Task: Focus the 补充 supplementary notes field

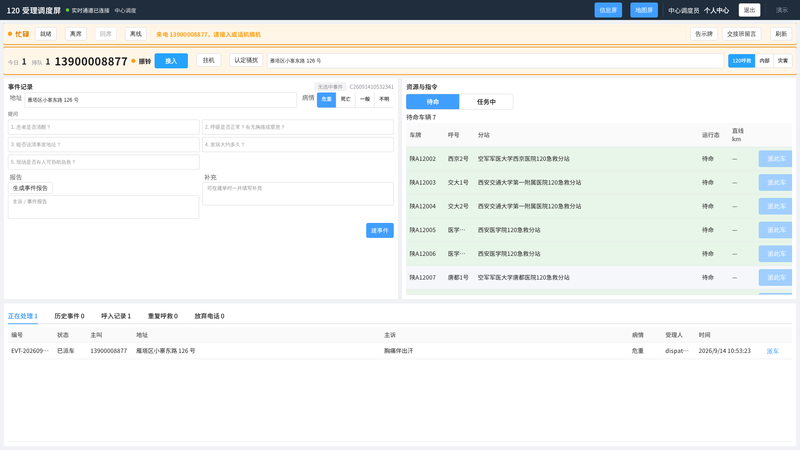Action: point(298,194)
